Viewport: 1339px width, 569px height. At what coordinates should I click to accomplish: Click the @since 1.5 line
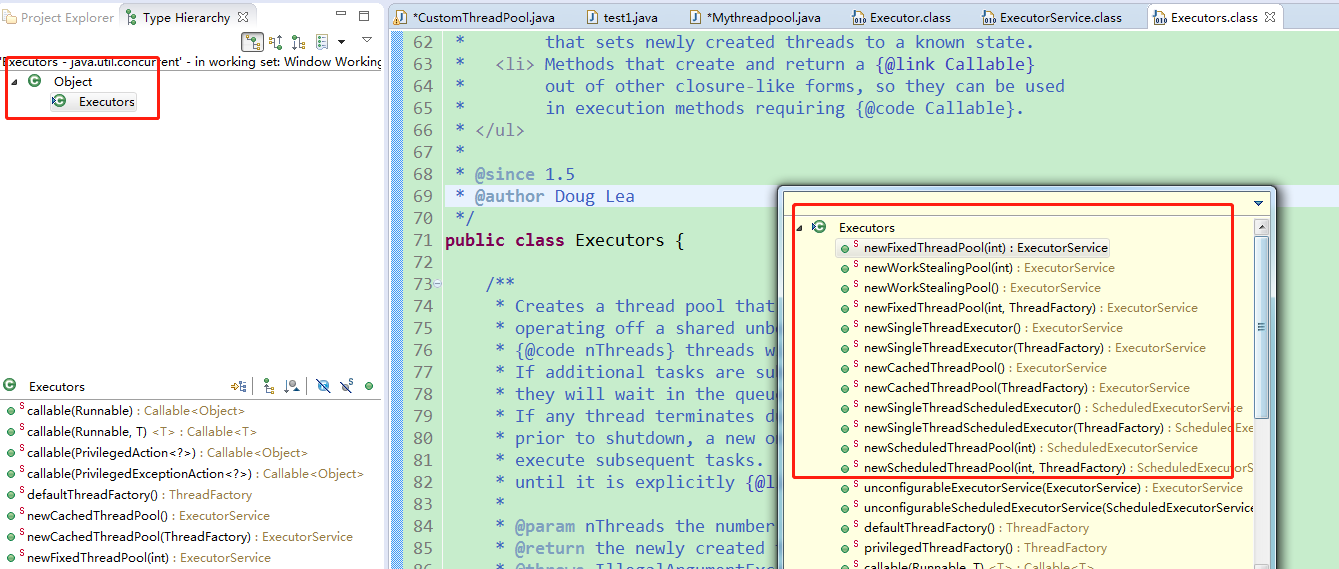[514, 175]
